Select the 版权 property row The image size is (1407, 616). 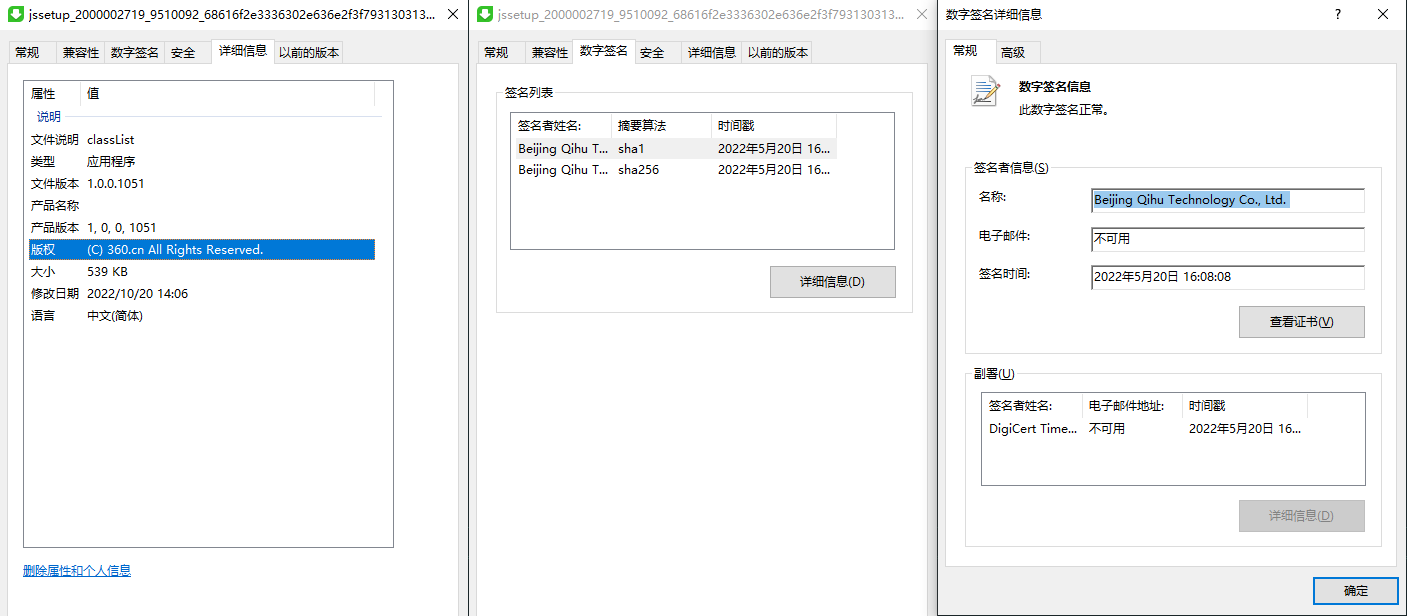pos(200,250)
